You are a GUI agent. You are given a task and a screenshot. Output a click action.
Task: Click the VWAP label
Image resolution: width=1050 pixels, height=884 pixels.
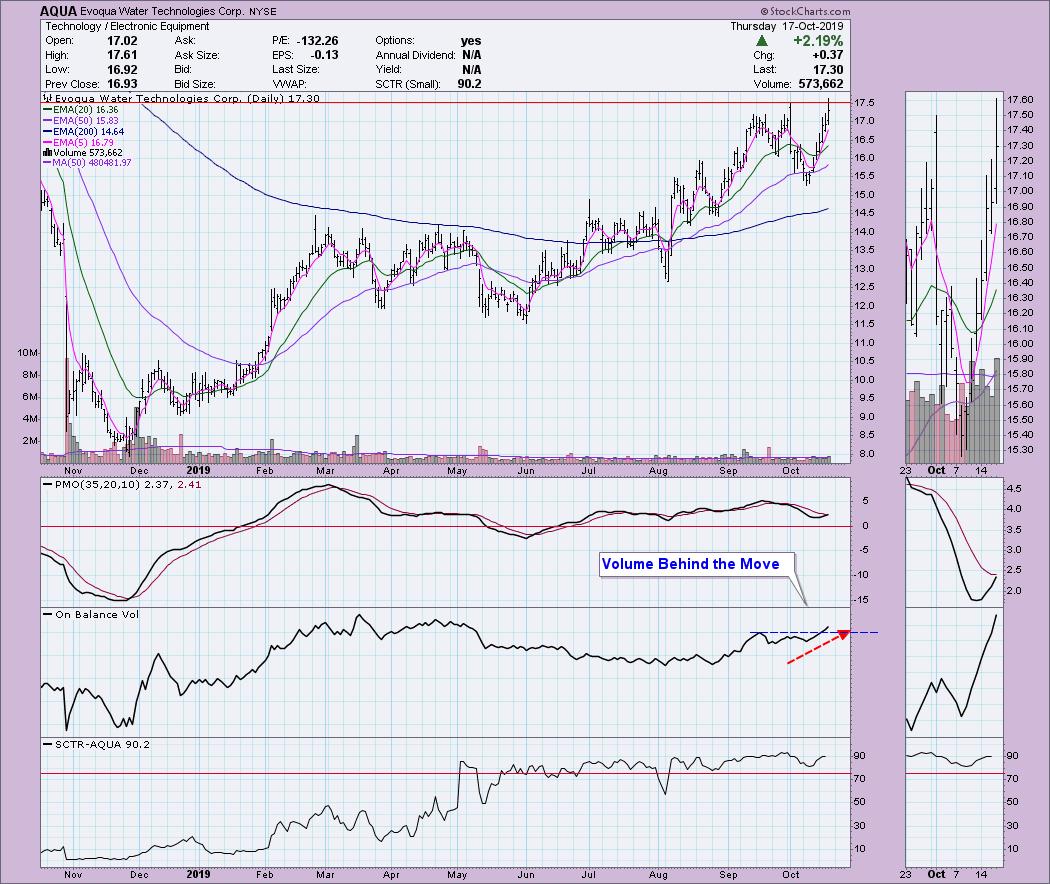click(289, 84)
